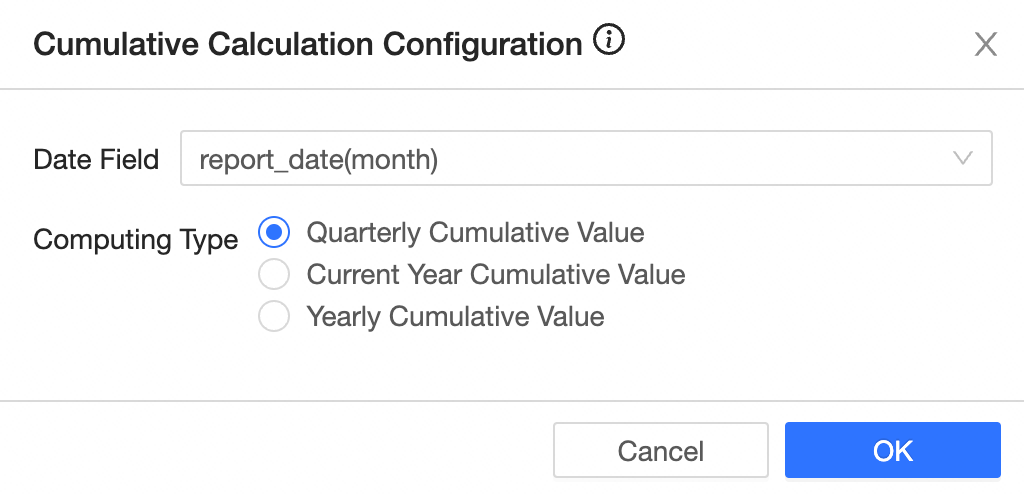
Task: Click the Quarterly Cumulative Value label text
Action: pyautogui.click(x=475, y=233)
